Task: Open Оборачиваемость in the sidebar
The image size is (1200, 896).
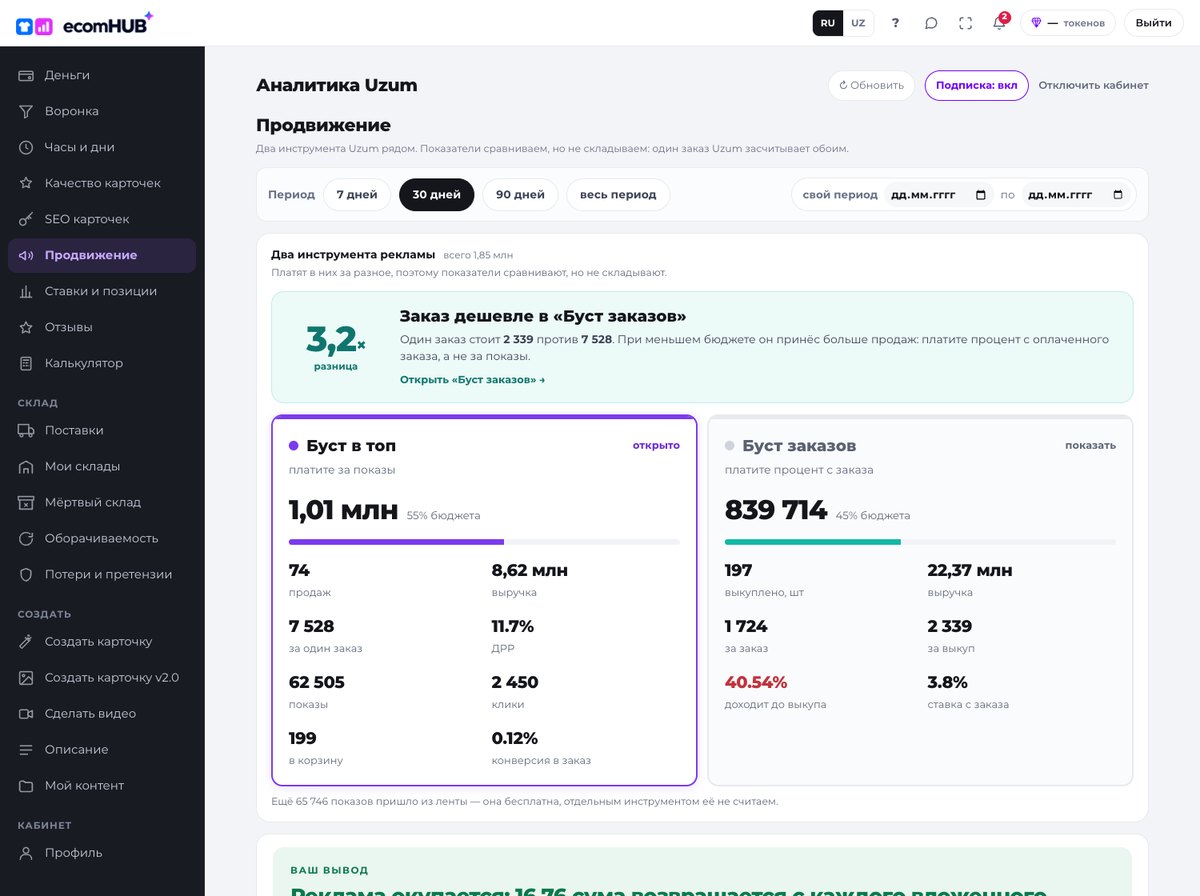Action: coord(102,538)
